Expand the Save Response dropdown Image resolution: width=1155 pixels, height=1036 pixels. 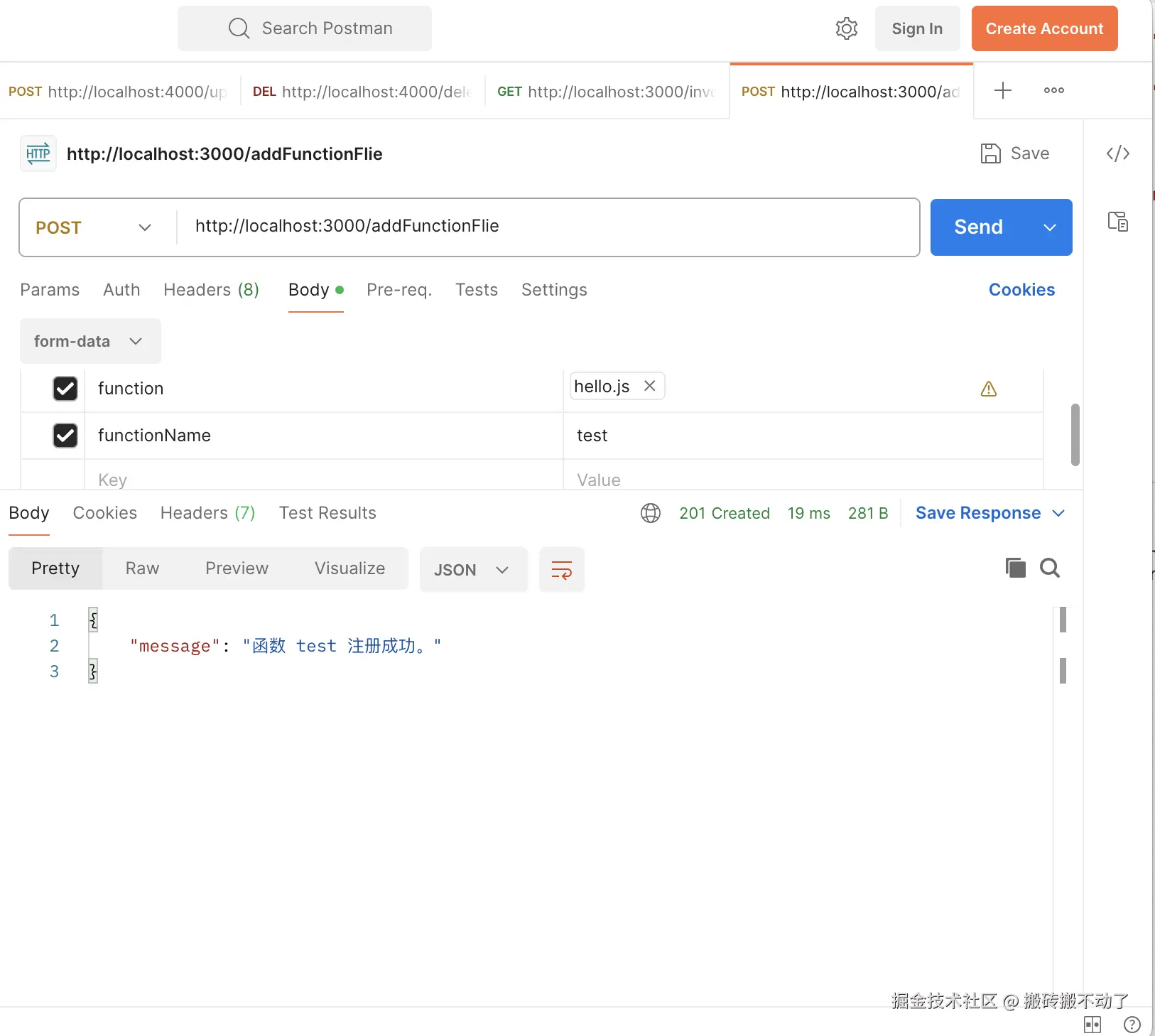1058,513
